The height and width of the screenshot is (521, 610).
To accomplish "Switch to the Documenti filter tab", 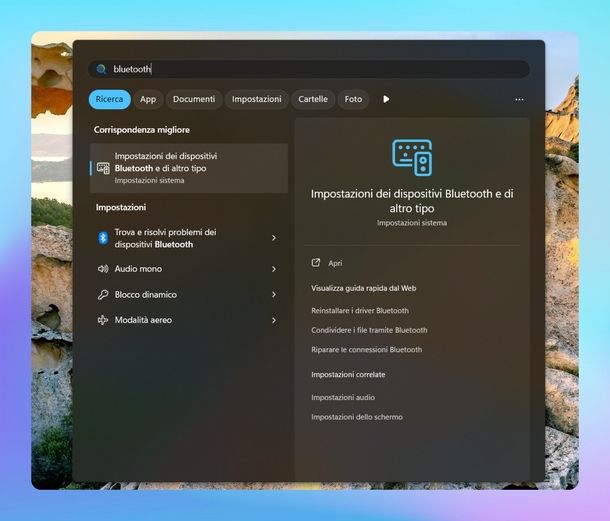I will click(x=194, y=99).
